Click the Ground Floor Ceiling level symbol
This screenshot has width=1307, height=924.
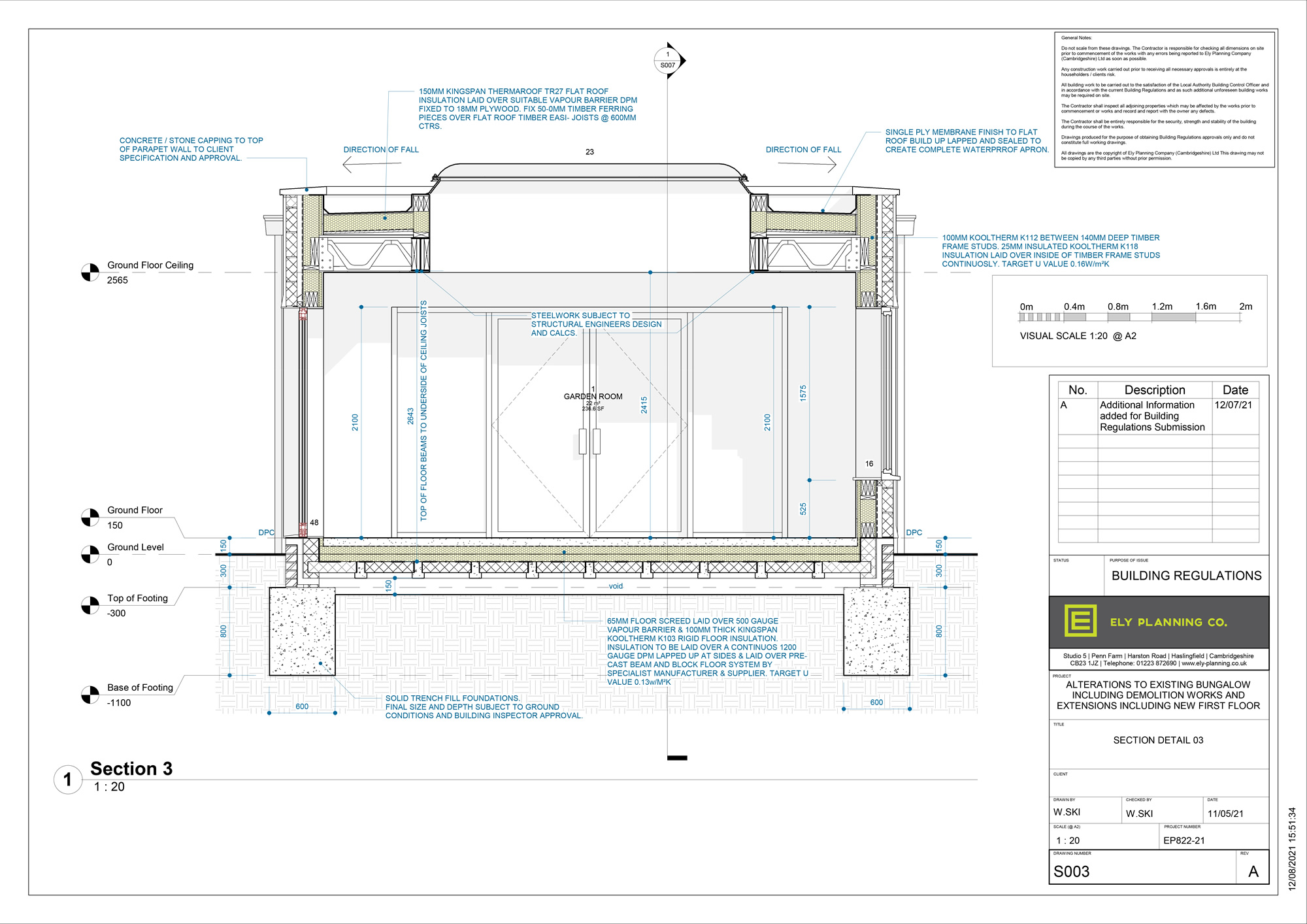90,272
